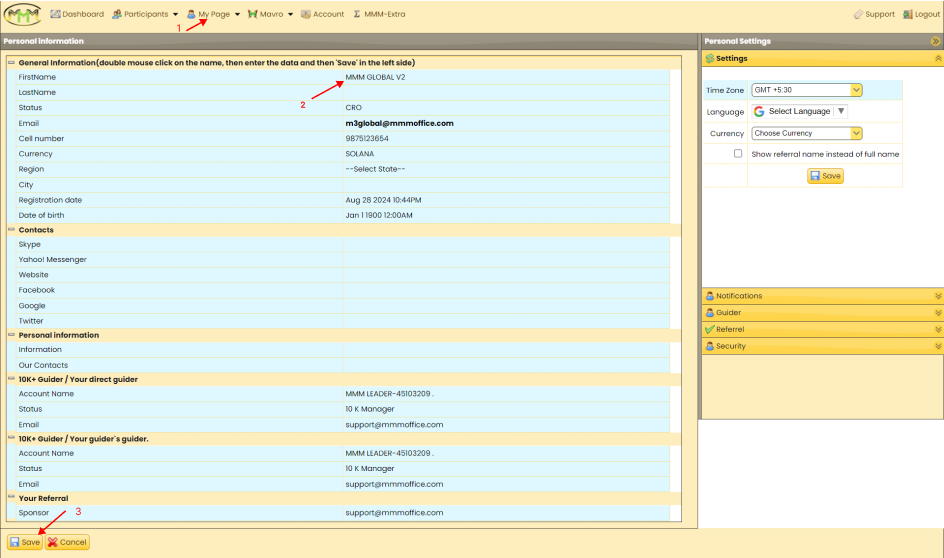Click the Region --Select State-- value
The height and width of the screenshot is (558, 944).
coord(375,169)
